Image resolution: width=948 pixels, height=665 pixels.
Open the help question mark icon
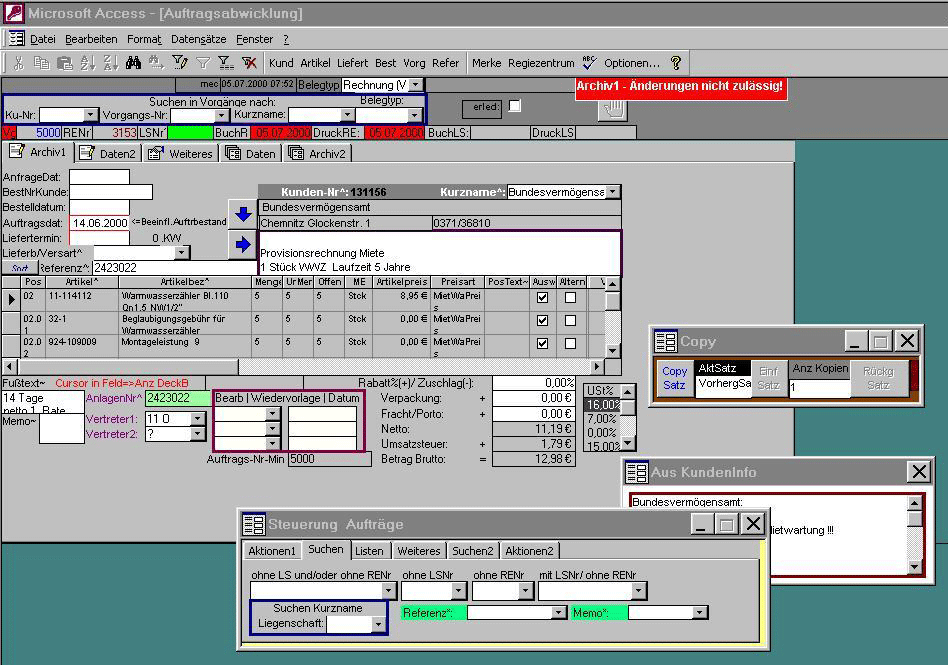(676, 63)
